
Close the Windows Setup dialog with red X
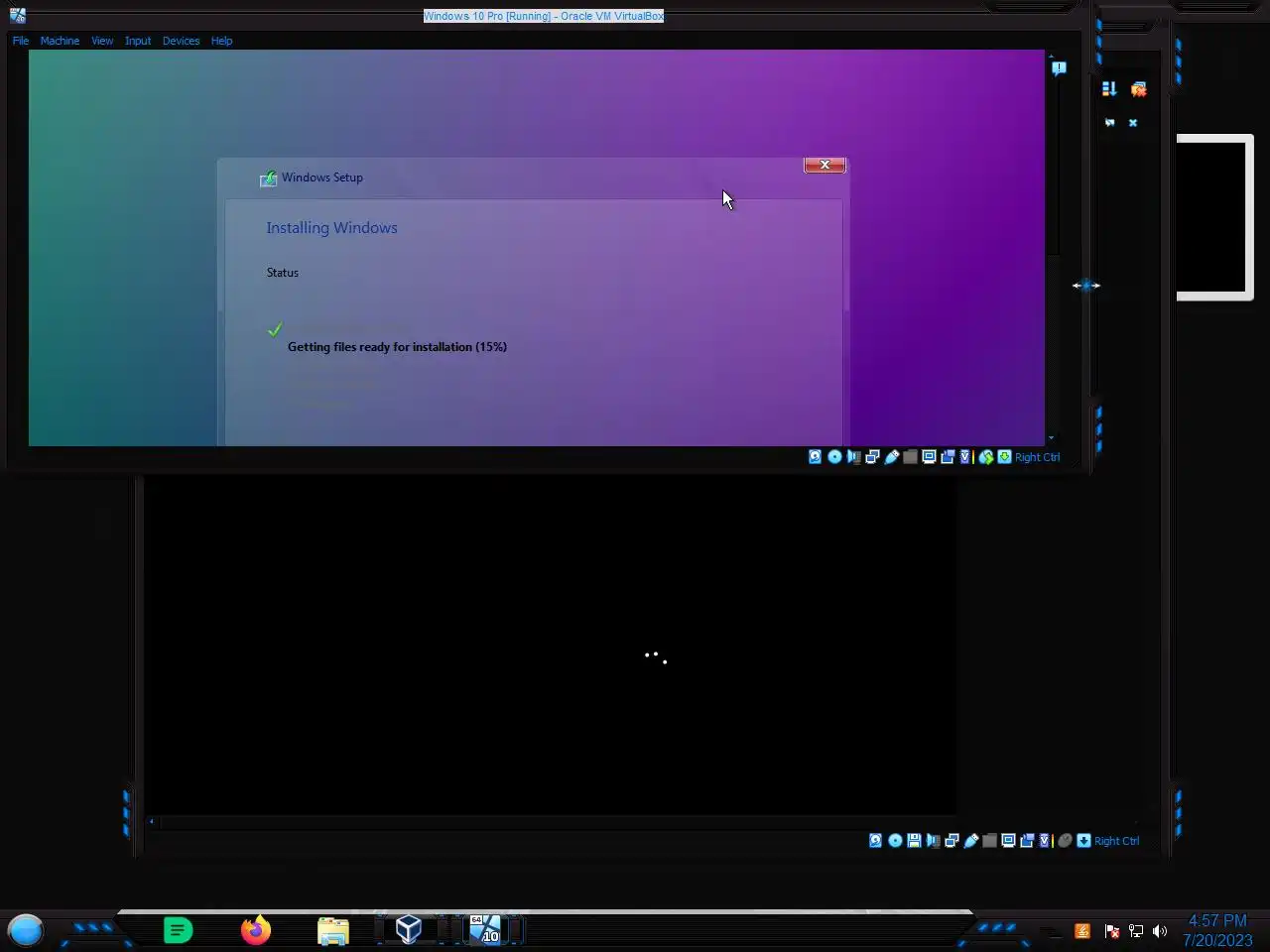(825, 165)
